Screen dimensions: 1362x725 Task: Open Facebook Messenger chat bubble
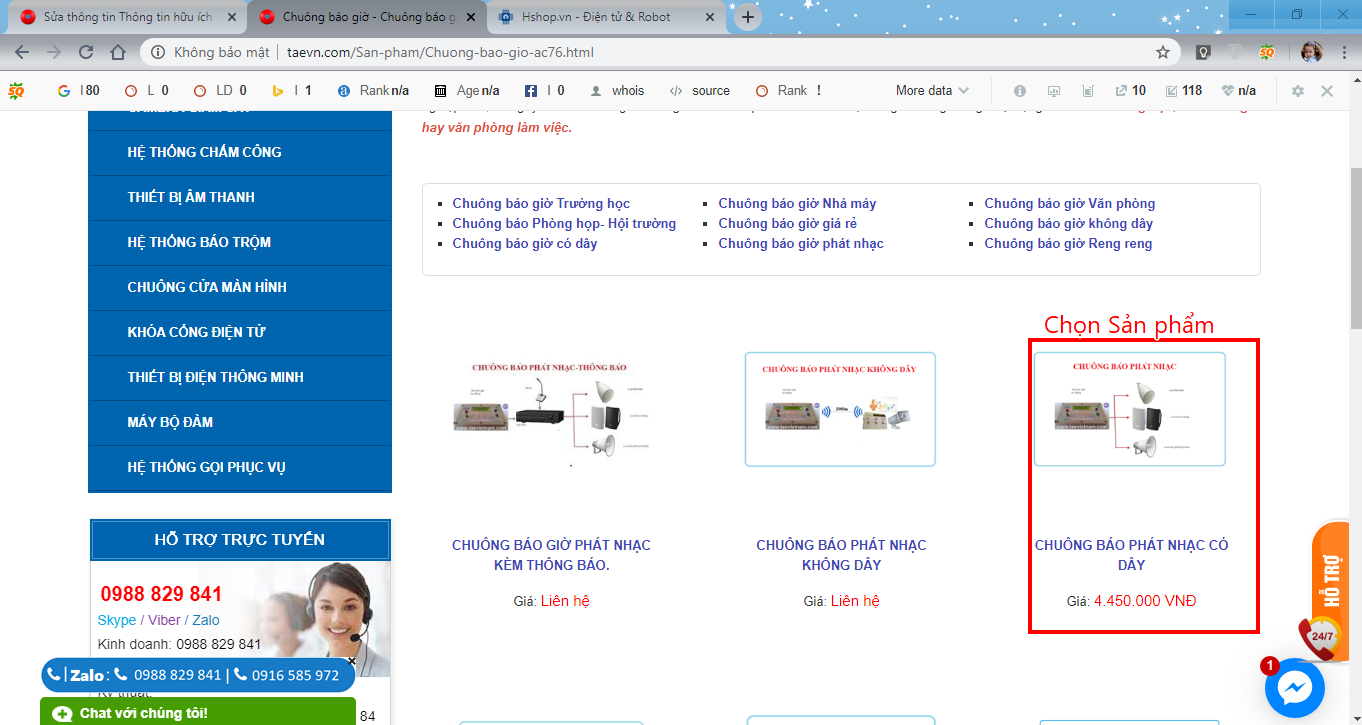1295,689
